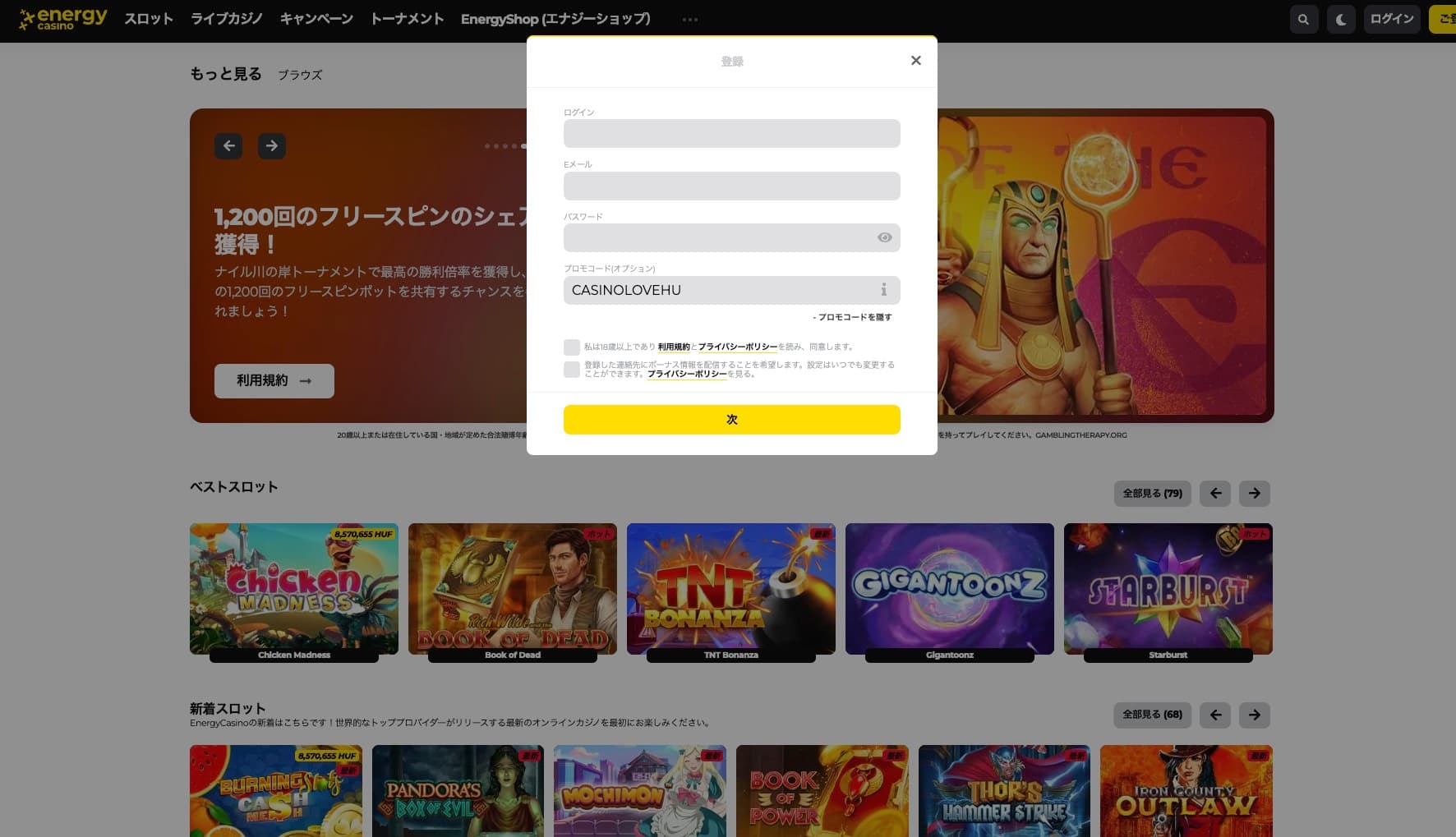Open プライバシーポリシー link in bonus opt-in text
Viewport: 1456px width, 837px height.
pyautogui.click(x=687, y=375)
